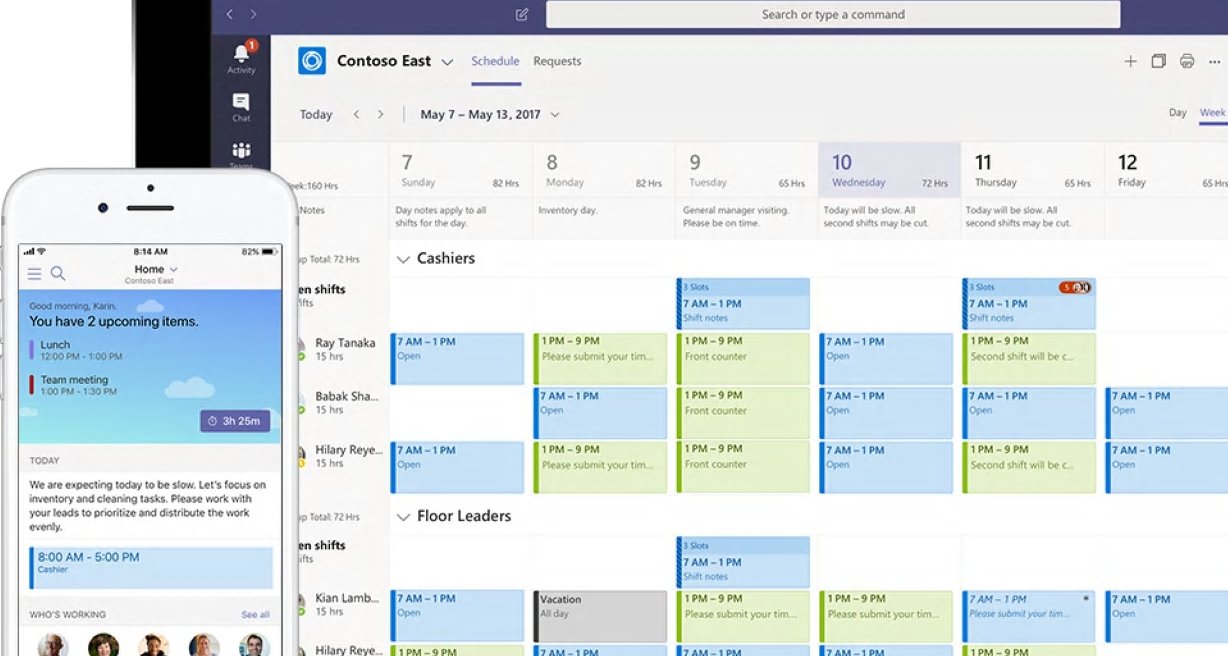The width and height of the screenshot is (1228, 656).
Task: Click the 3h 25m countdown pill
Action: pos(235,421)
